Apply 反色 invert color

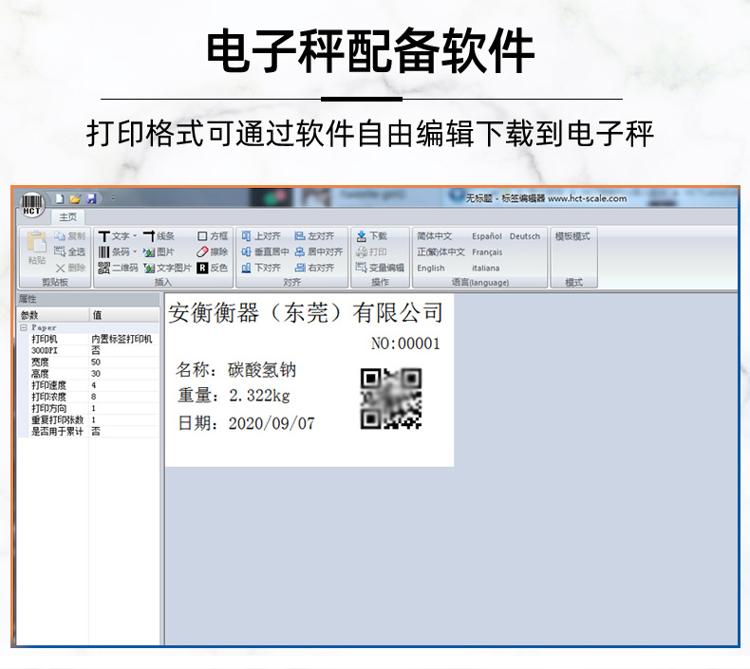212,268
